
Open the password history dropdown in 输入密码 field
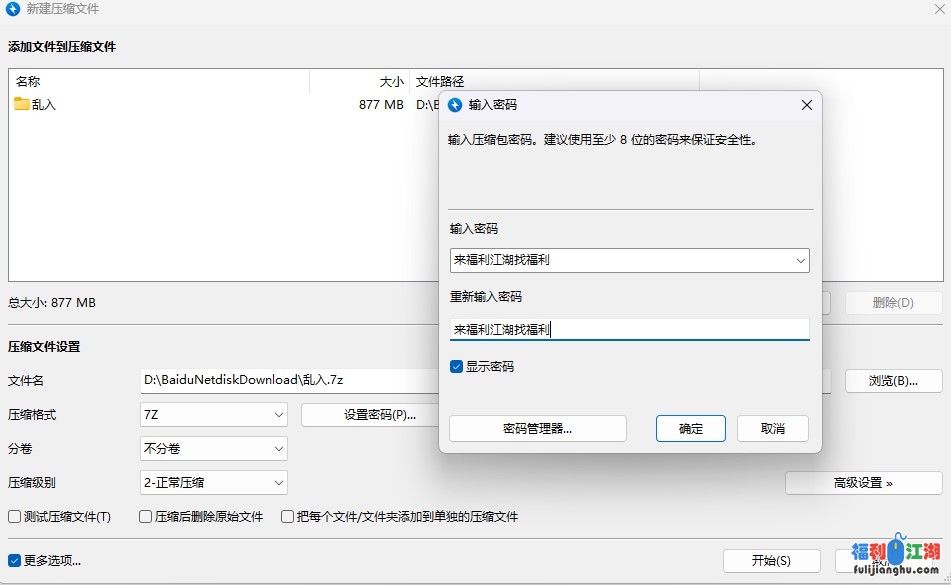pos(800,259)
